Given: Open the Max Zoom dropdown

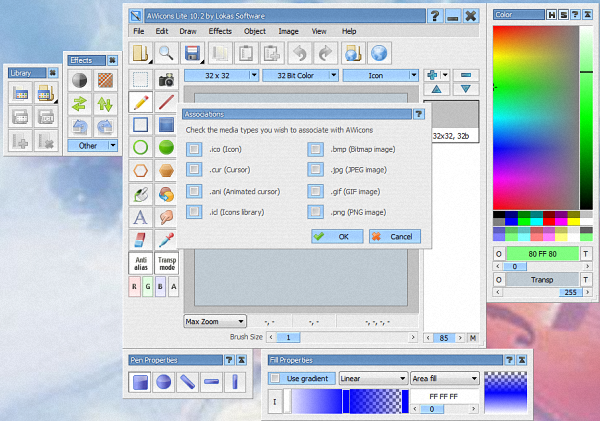Looking at the screenshot, I should coord(215,321).
